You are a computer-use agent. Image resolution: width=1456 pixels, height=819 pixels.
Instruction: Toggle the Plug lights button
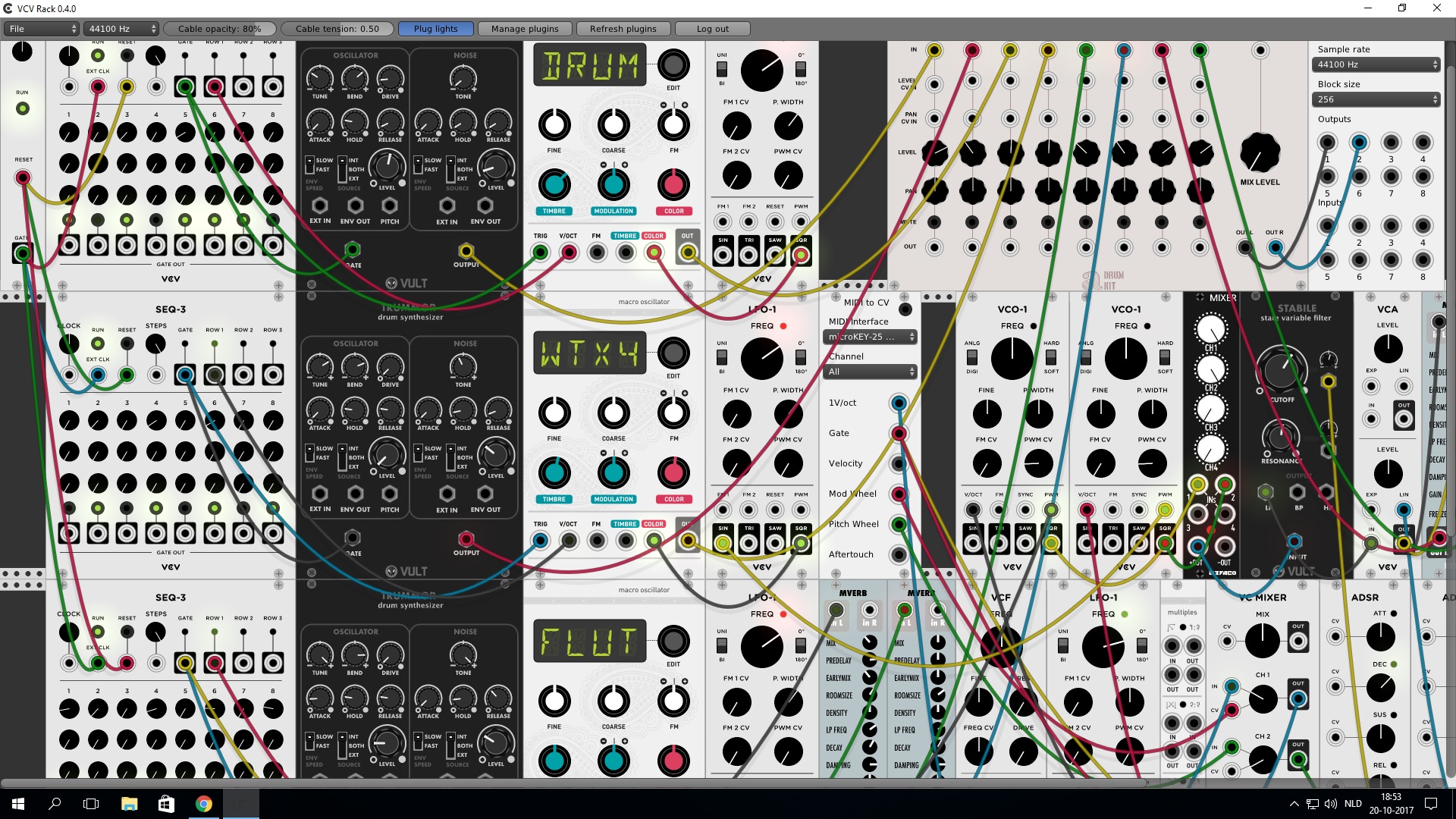[436, 29]
